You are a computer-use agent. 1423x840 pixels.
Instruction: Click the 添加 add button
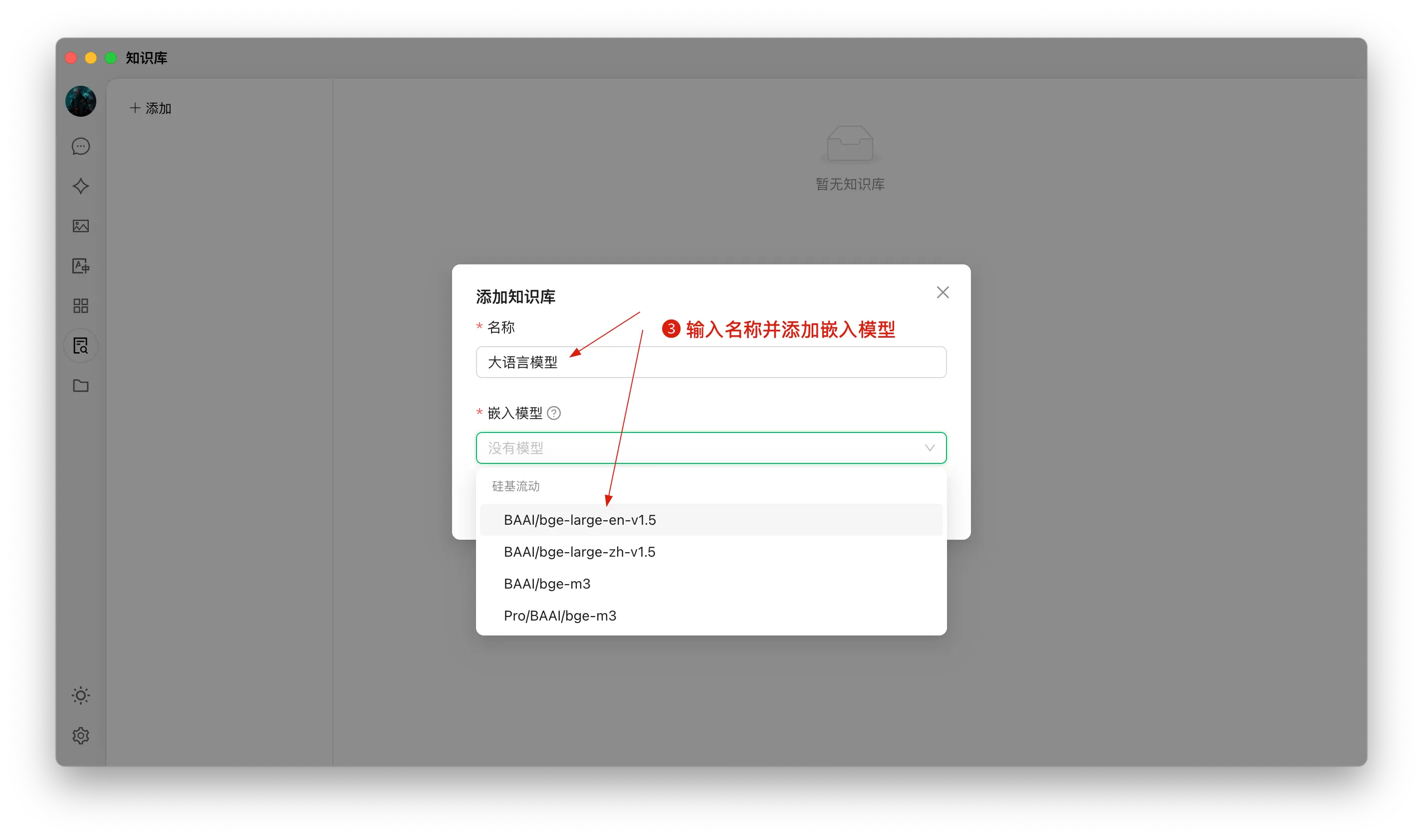[151, 108]
